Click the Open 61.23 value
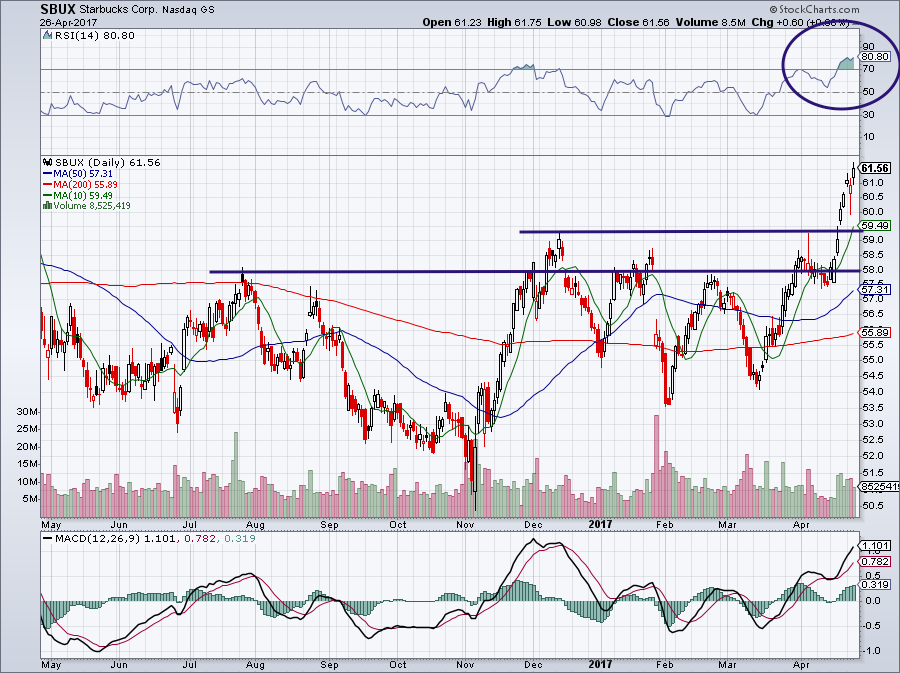The image size is (900, 673). 452,22
